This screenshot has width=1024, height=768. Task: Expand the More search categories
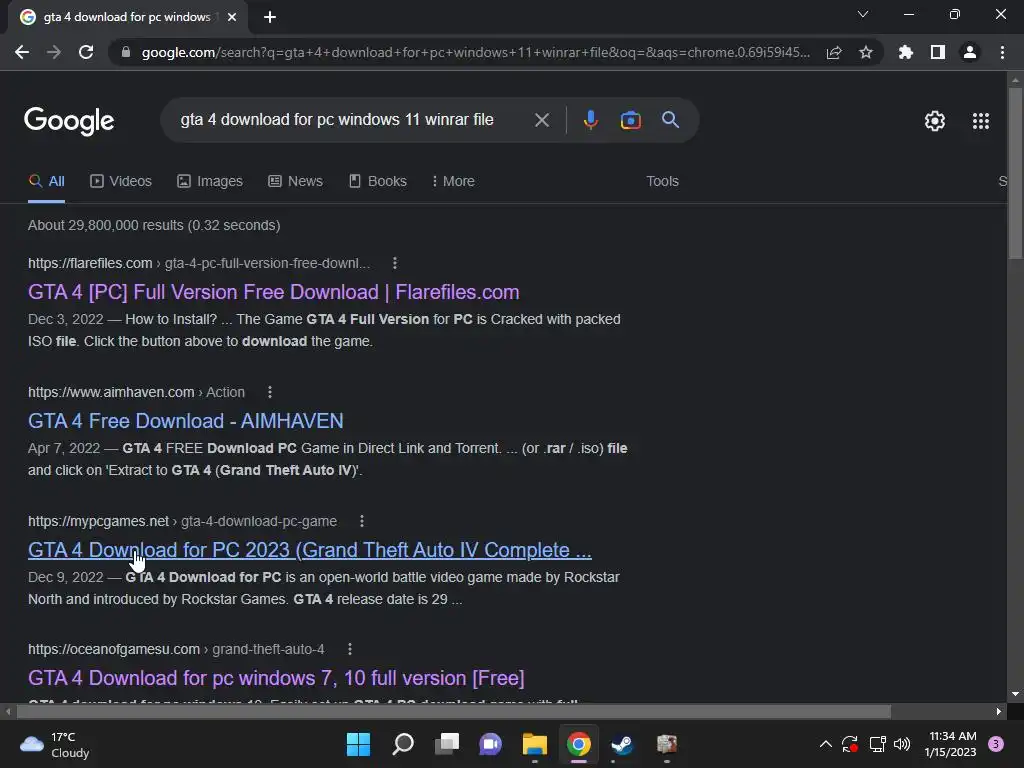[x=453, y=182]
